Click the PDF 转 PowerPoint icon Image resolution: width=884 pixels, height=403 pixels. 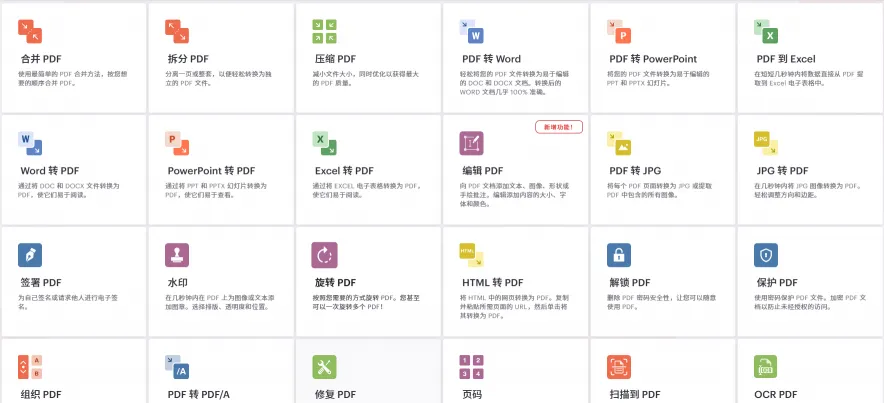click(x=619, y=32)
